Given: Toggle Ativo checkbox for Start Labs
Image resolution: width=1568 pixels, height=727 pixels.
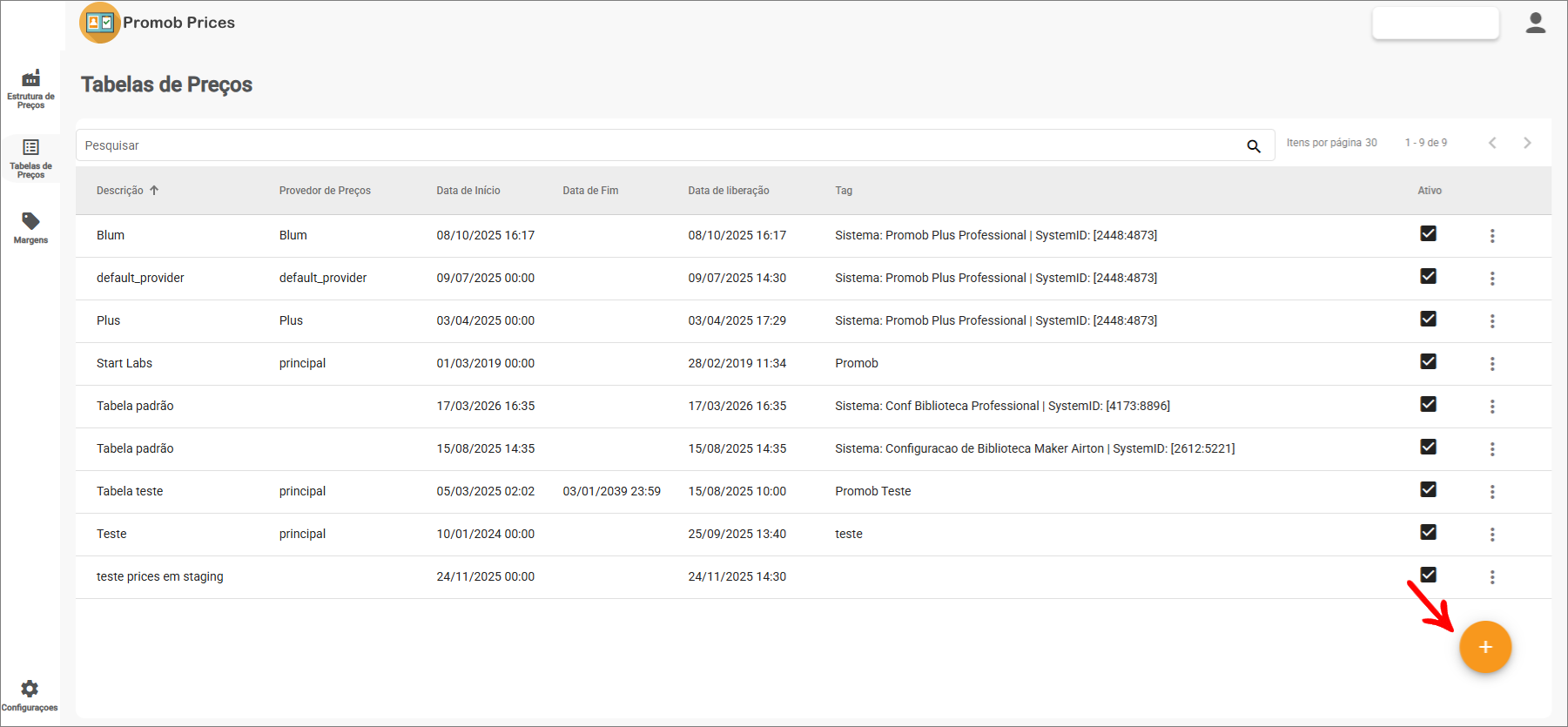Looking at the screenshot, I should click(x=1428, y=361).
